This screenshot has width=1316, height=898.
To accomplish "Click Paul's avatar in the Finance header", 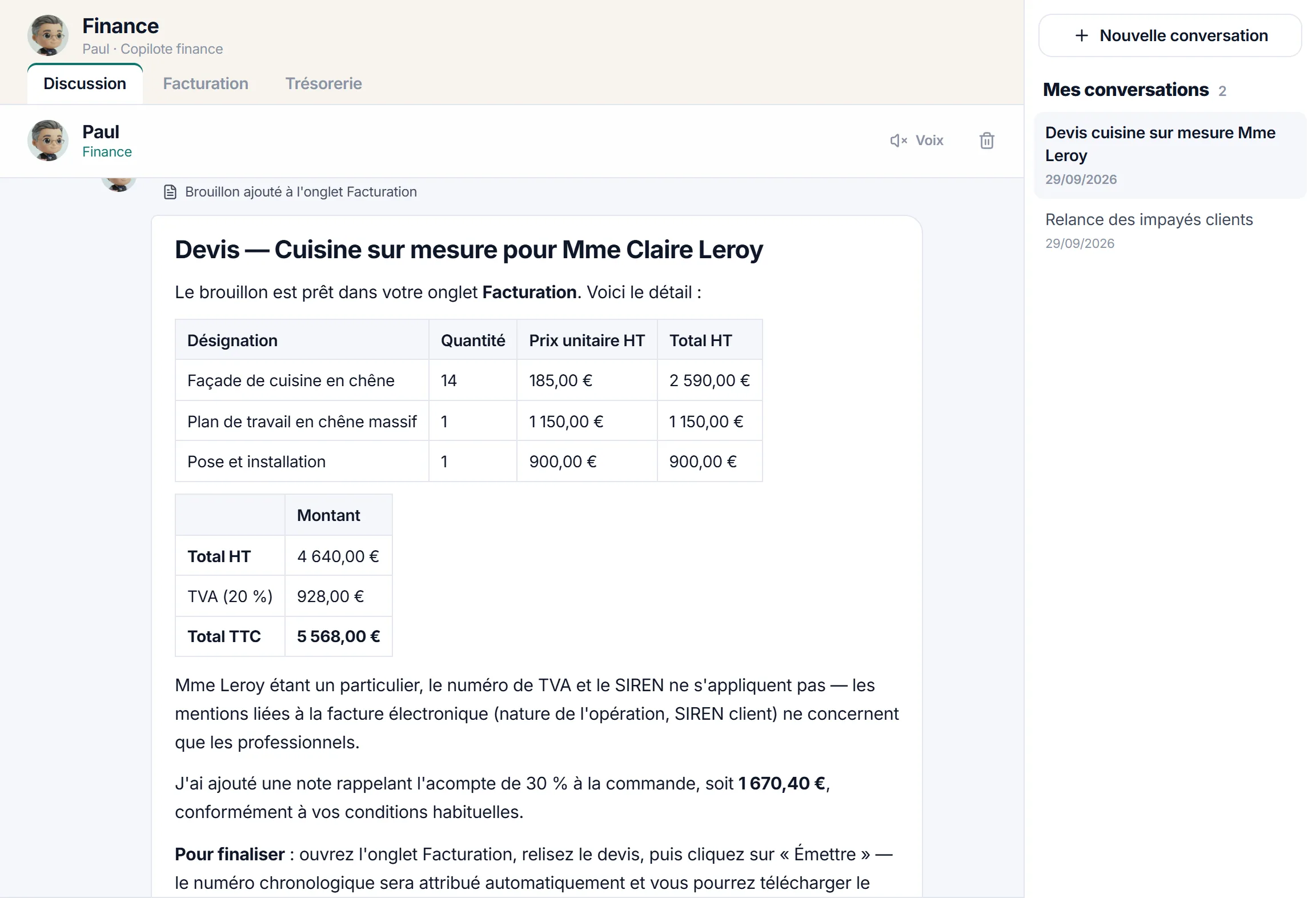I will click(x=48, y=35).
